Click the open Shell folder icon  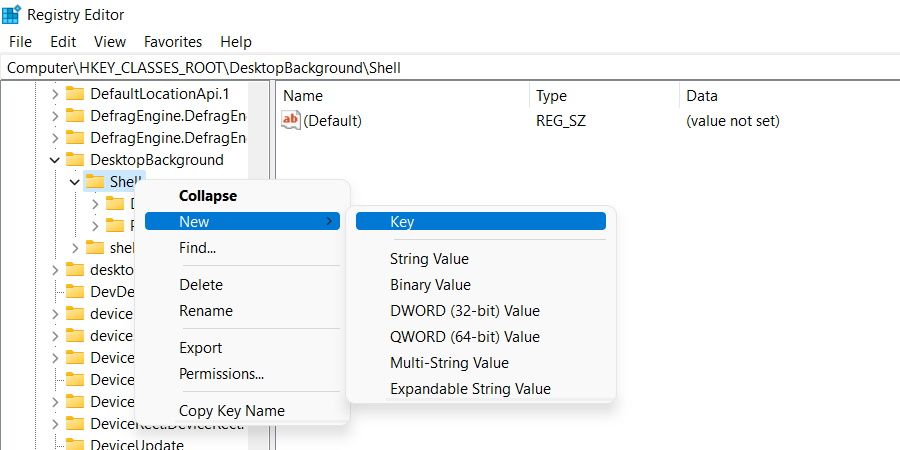click(x=95, y=181)
